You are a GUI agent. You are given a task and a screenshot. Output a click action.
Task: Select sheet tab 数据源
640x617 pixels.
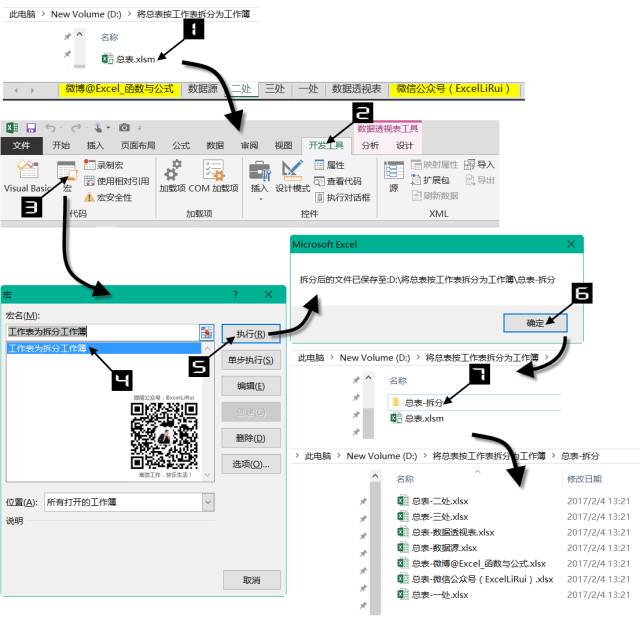(202, 89)
